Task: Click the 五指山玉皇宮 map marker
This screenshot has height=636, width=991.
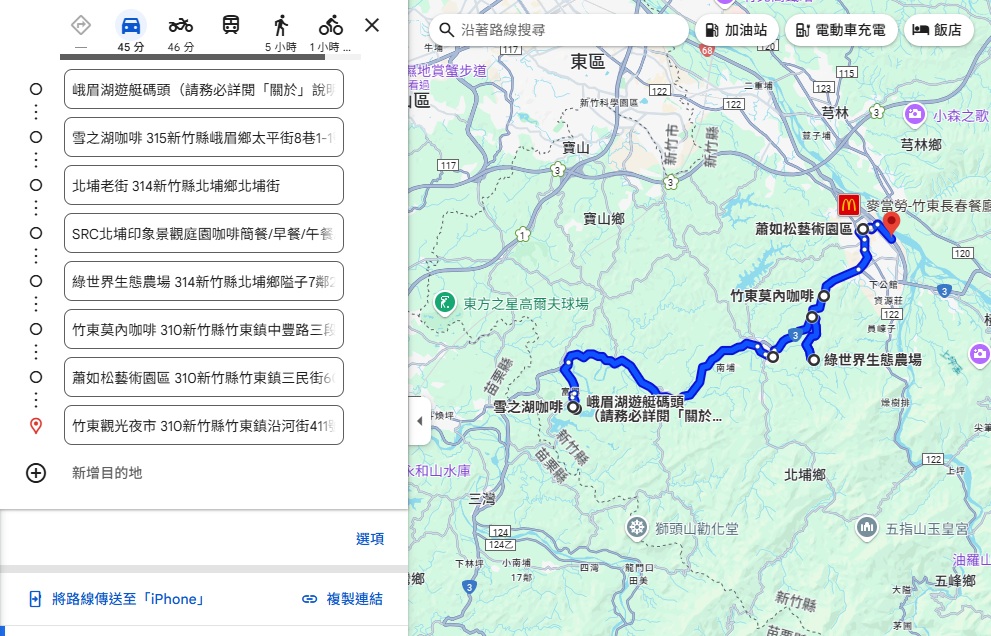Action: click(x=866, y=528)
